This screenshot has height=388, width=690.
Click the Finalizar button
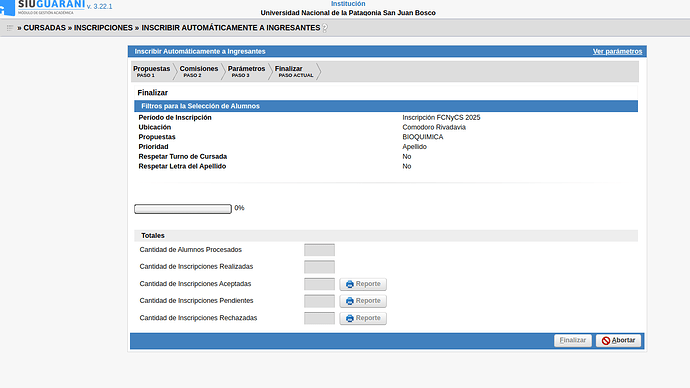[x=573, y=340]
